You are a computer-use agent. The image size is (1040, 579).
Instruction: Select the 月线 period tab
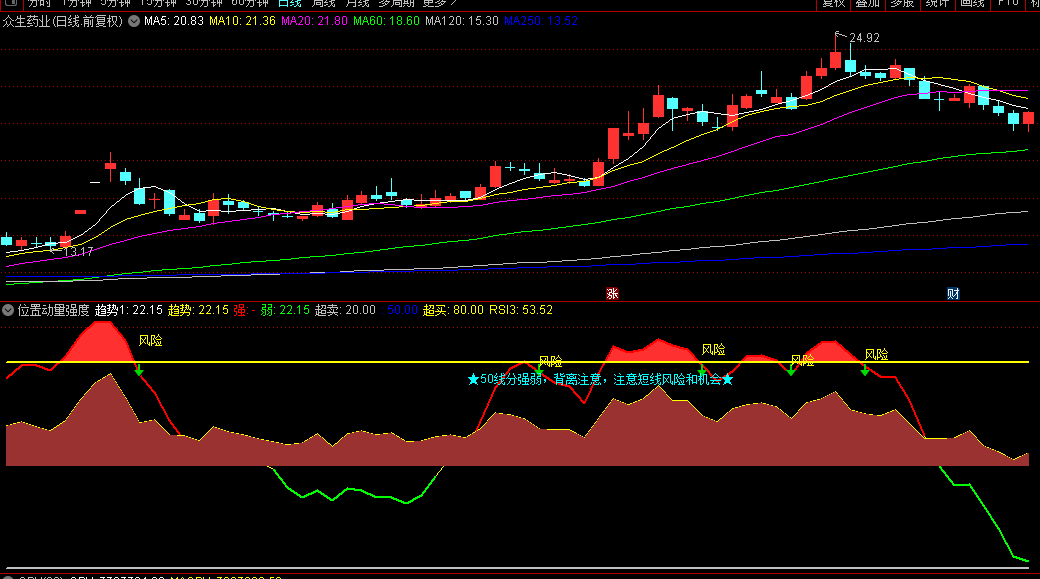[x=357, y=3]
